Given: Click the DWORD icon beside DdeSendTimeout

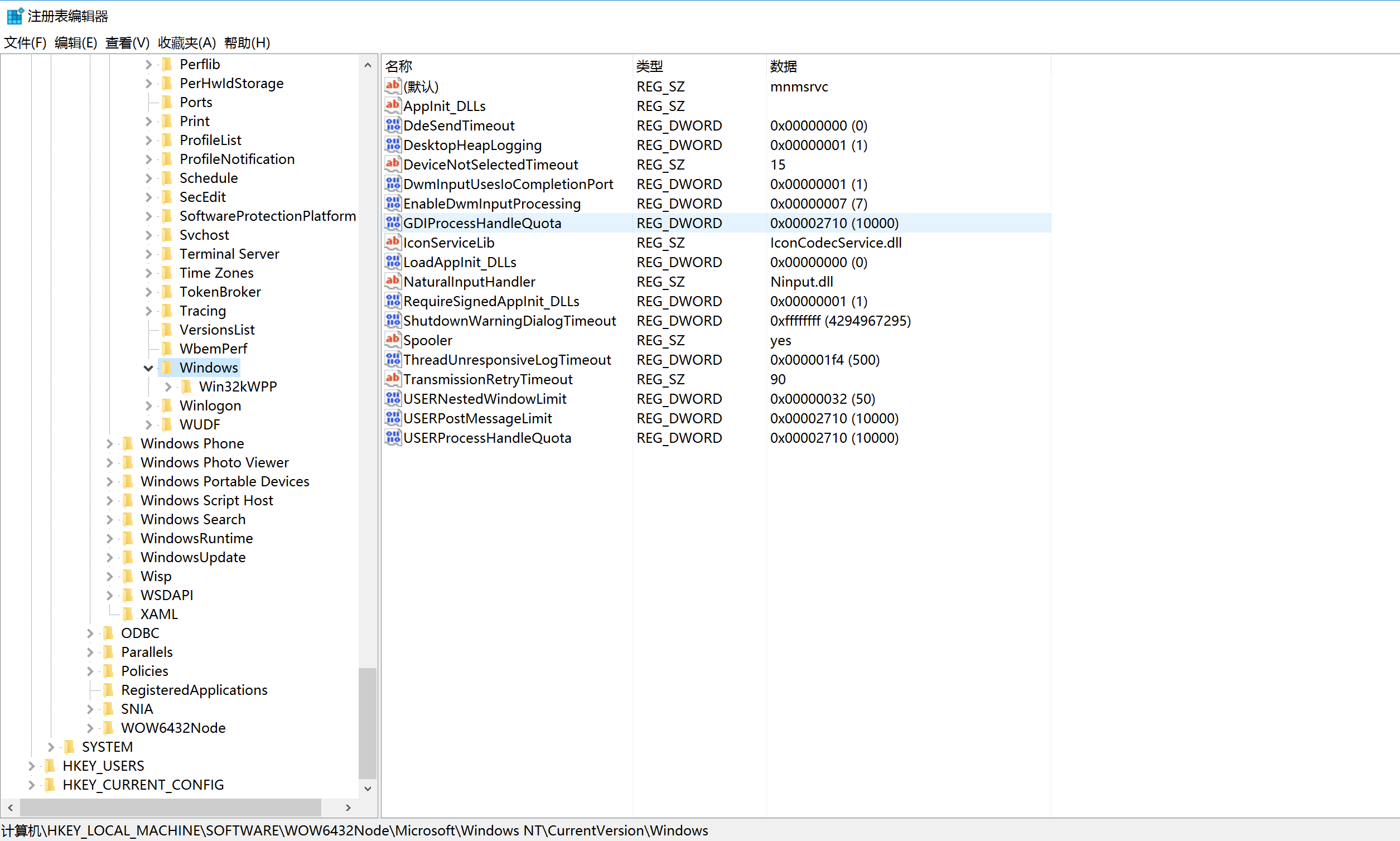Looking at the screenshot, I should coord(393,125).
